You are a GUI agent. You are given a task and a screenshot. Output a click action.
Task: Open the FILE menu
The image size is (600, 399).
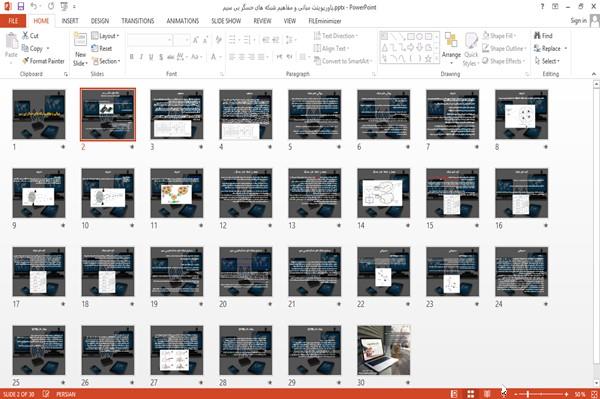(13, 21)
